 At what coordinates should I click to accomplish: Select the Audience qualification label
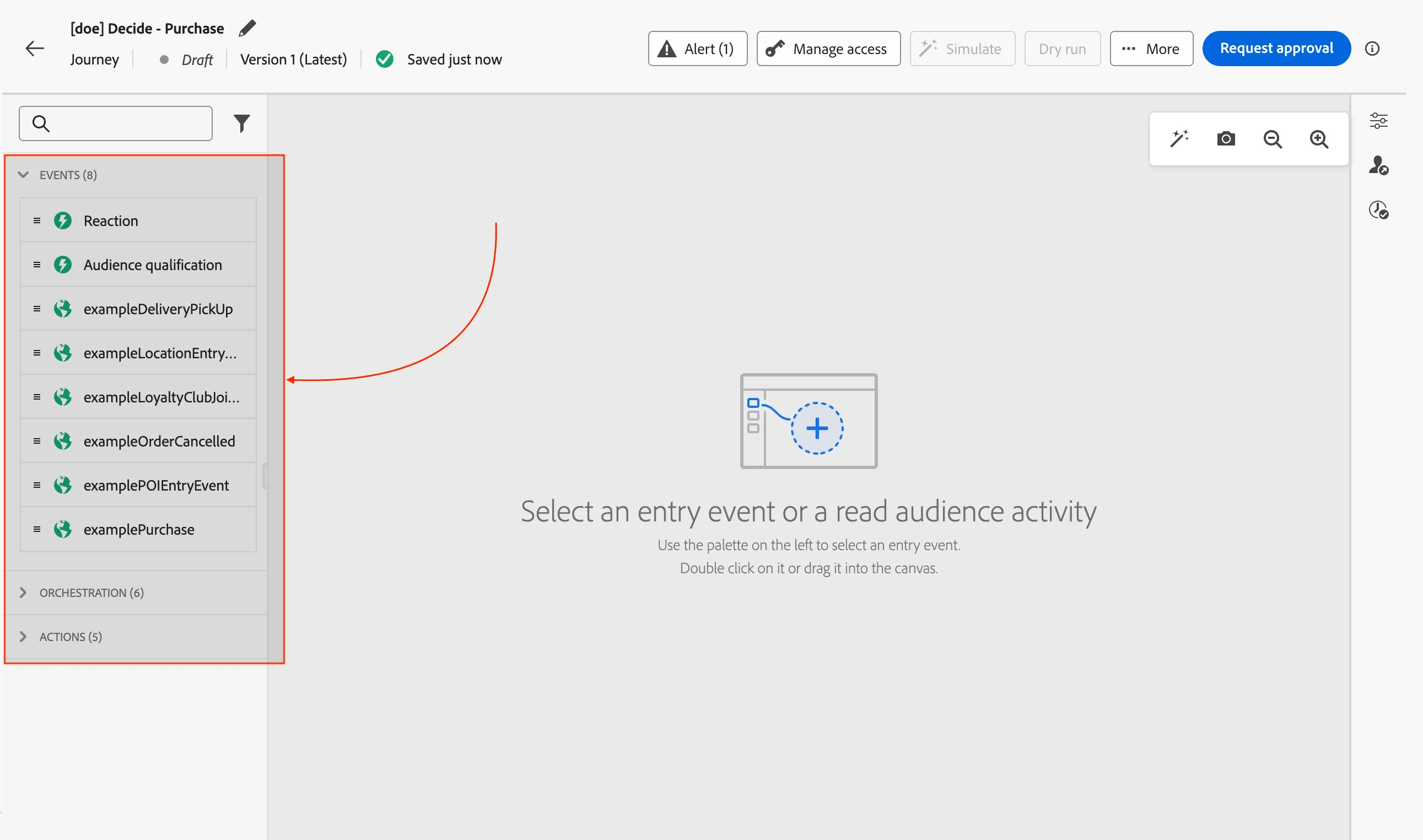153,265
